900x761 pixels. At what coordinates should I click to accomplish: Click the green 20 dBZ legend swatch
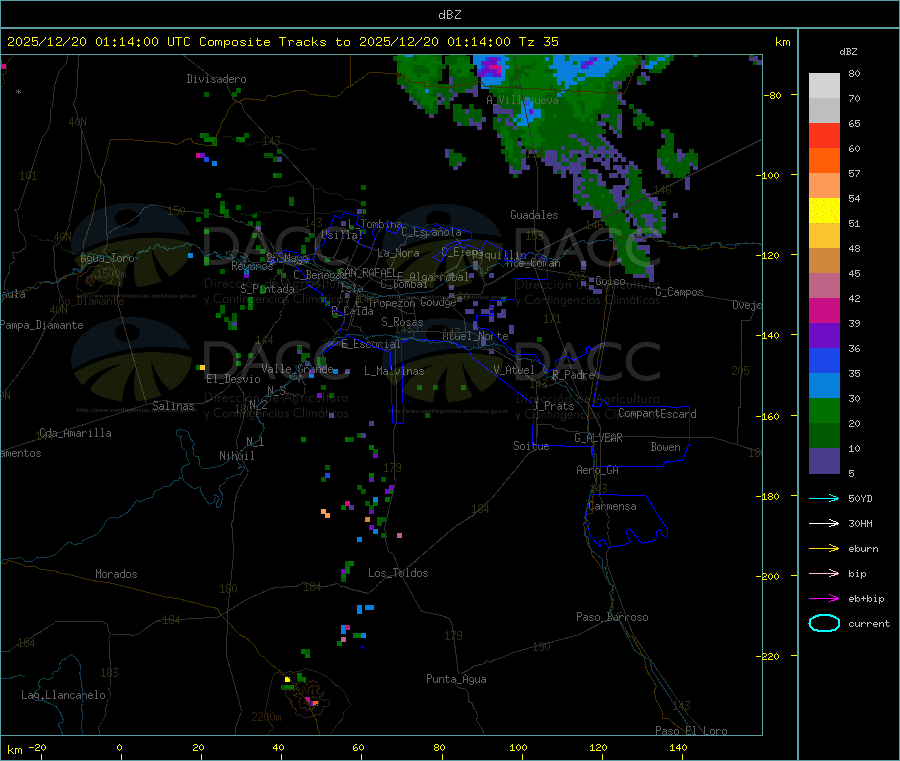(824, 410)
